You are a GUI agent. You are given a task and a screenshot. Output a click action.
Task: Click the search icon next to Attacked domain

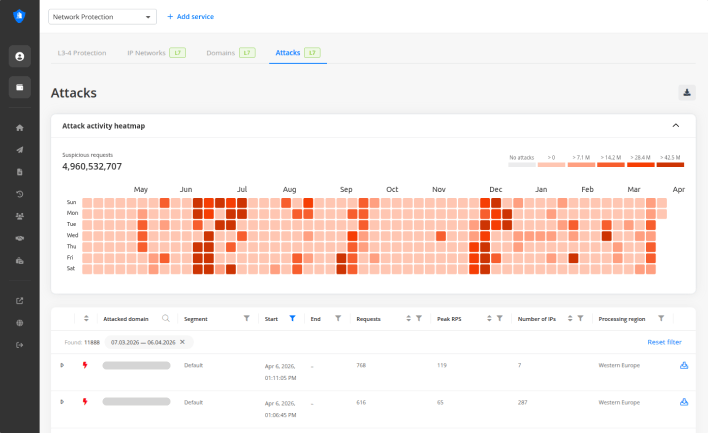click(166, 318)
